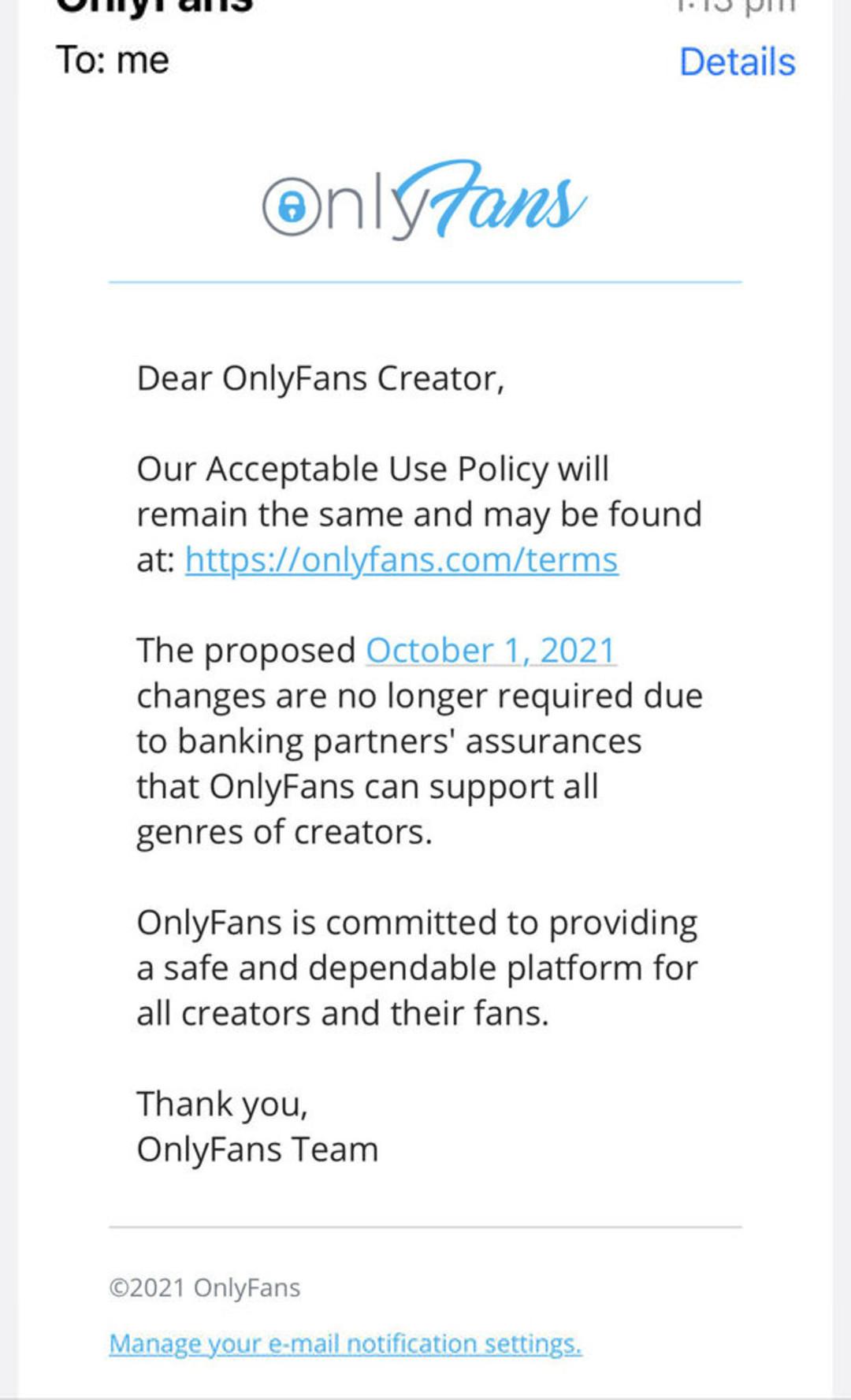Image resolution: width=851 pixels, height=1400 pixels.
Task: Open the onlyfans.com/terms hyperlink
Action: click(x=401, y=560)
